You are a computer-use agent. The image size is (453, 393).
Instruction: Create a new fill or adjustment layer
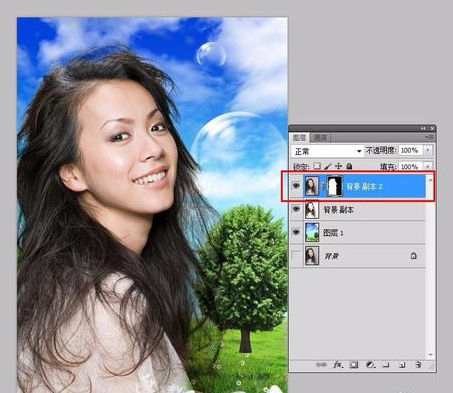coord(370,365)
